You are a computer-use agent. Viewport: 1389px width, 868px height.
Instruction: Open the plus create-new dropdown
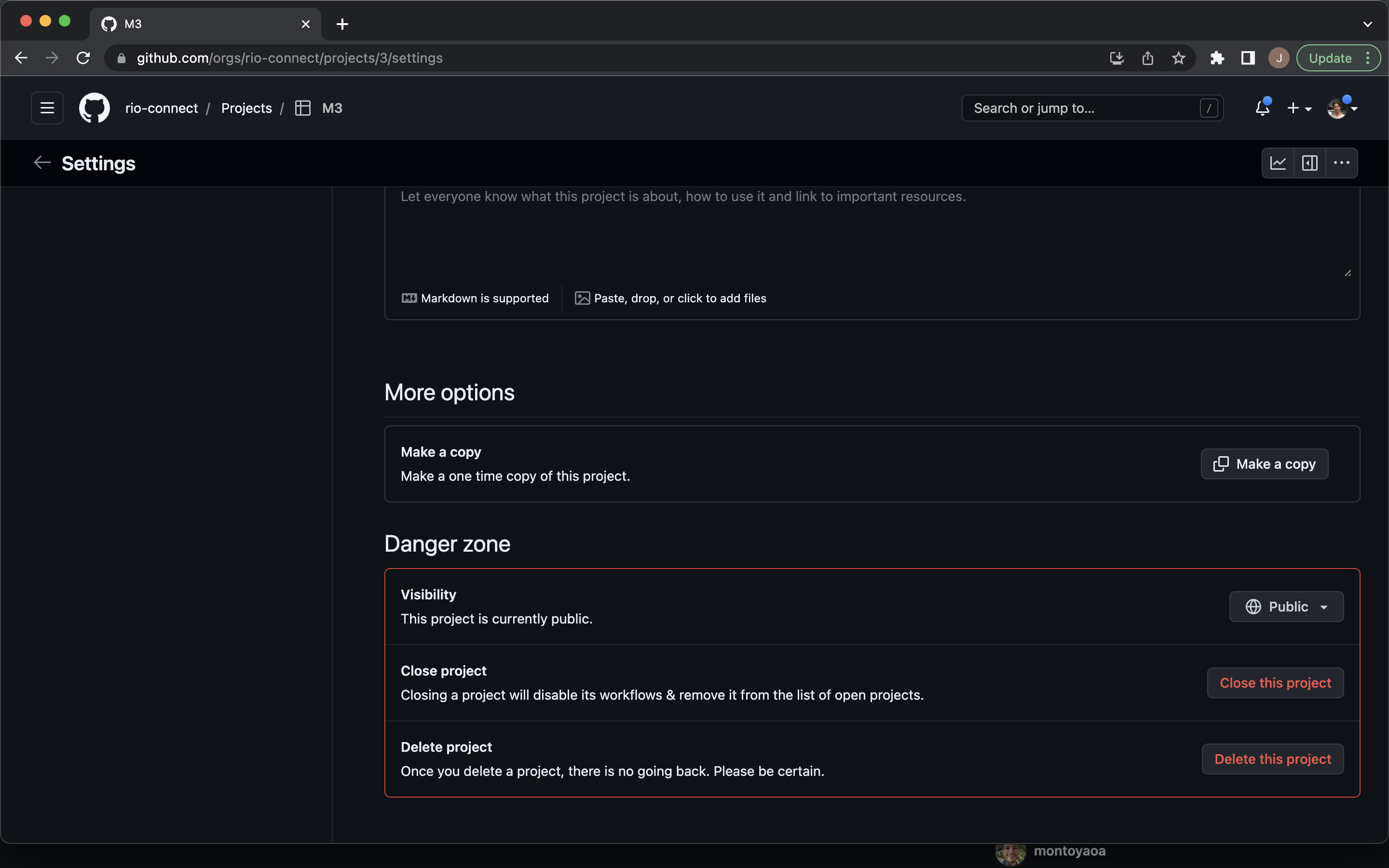(x=1299, y=108)
